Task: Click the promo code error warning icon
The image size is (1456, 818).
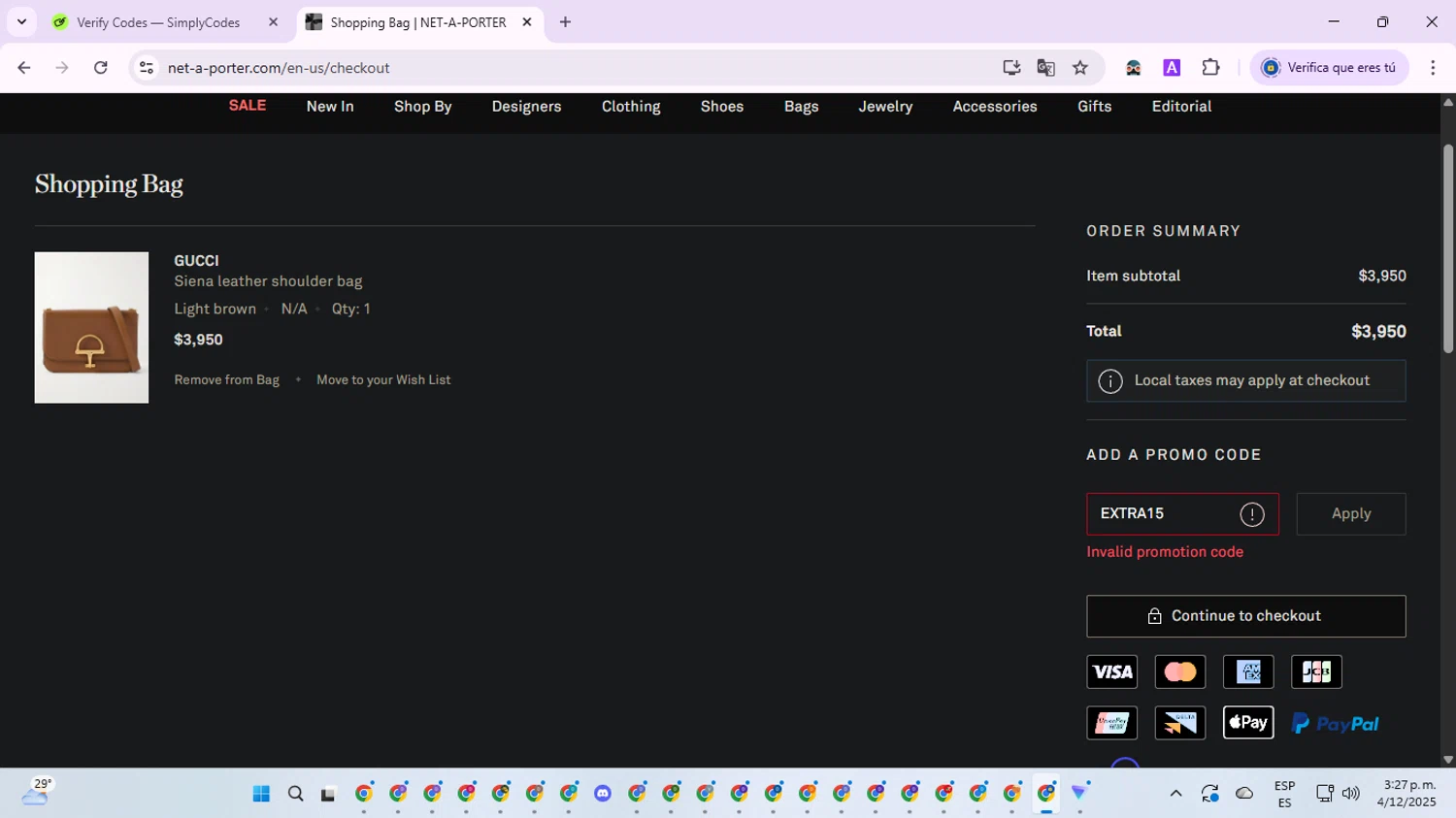Action: tap(1252, 514)
